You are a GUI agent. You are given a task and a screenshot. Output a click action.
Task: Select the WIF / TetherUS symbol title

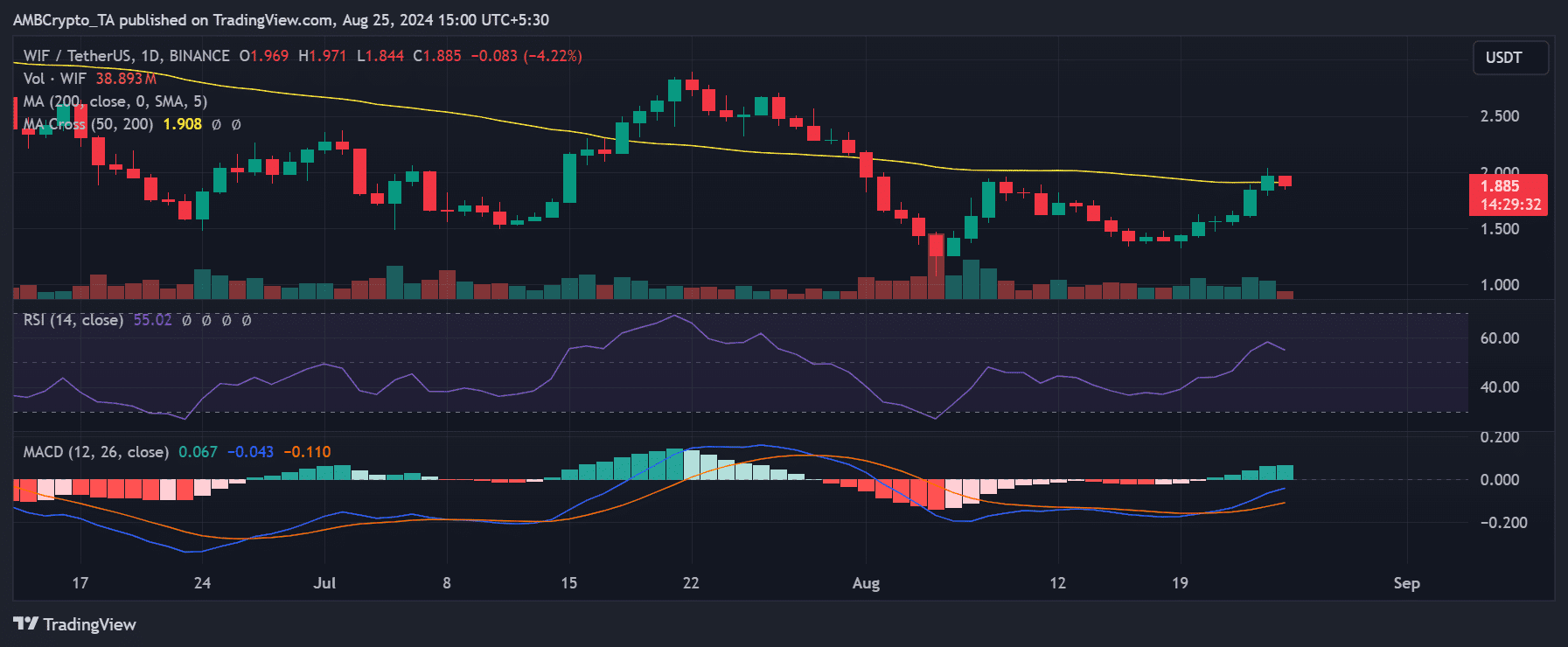126,56
